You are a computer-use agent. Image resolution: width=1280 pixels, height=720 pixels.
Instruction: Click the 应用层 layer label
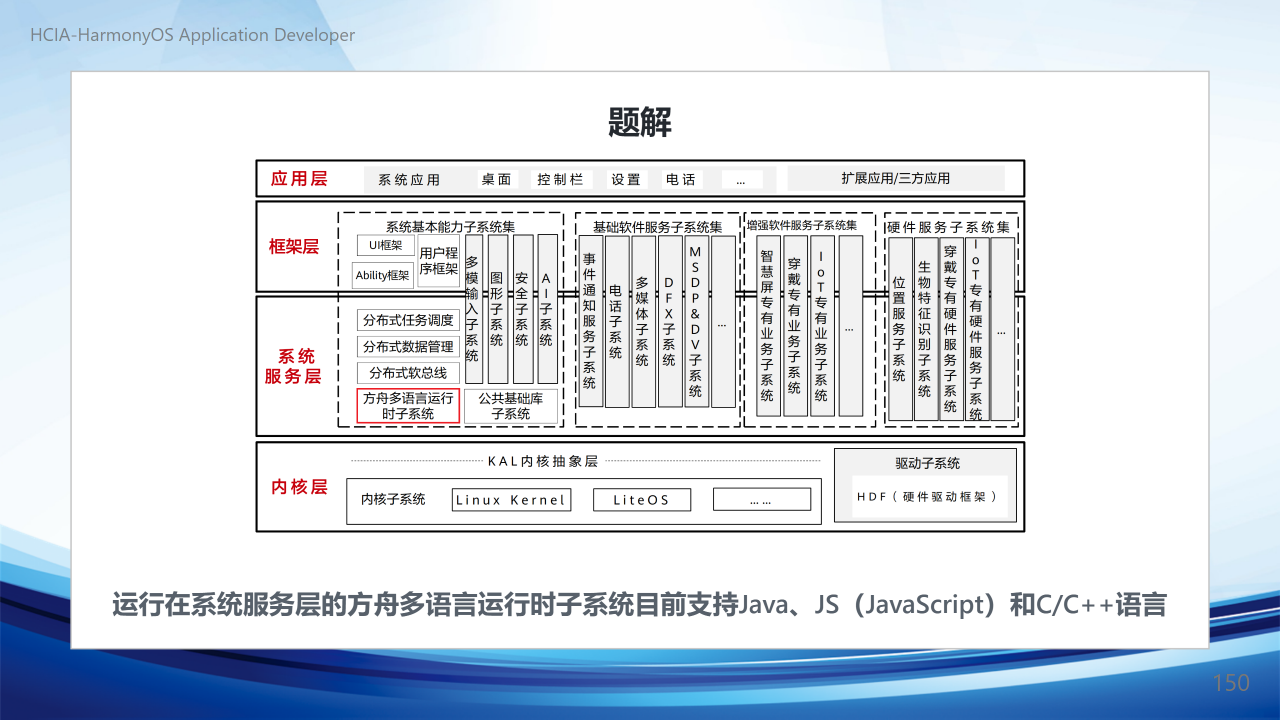pos(299,180)
